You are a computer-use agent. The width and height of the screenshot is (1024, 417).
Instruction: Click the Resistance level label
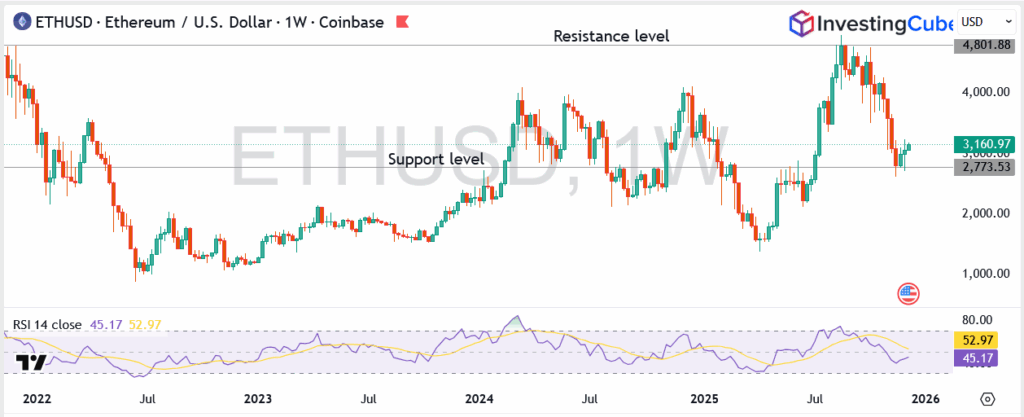pos(612,36)
